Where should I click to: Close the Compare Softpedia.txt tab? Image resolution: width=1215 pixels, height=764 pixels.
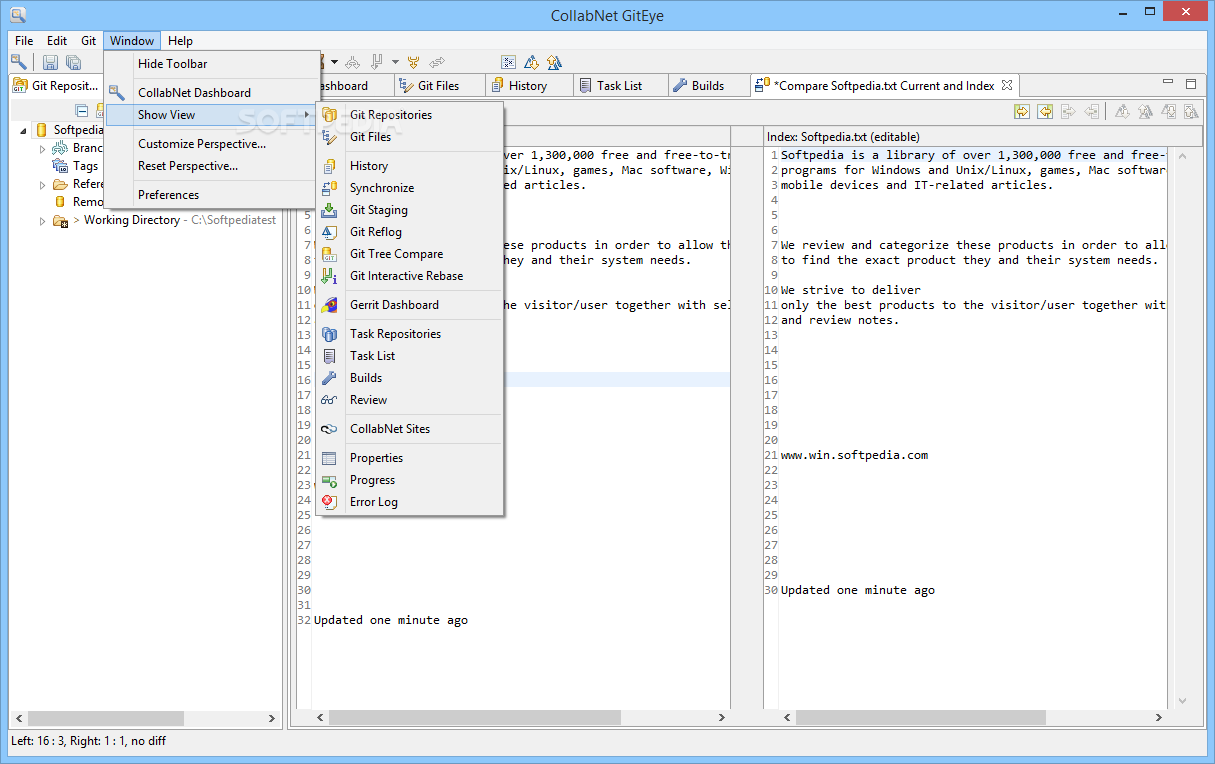(1007, 85)
